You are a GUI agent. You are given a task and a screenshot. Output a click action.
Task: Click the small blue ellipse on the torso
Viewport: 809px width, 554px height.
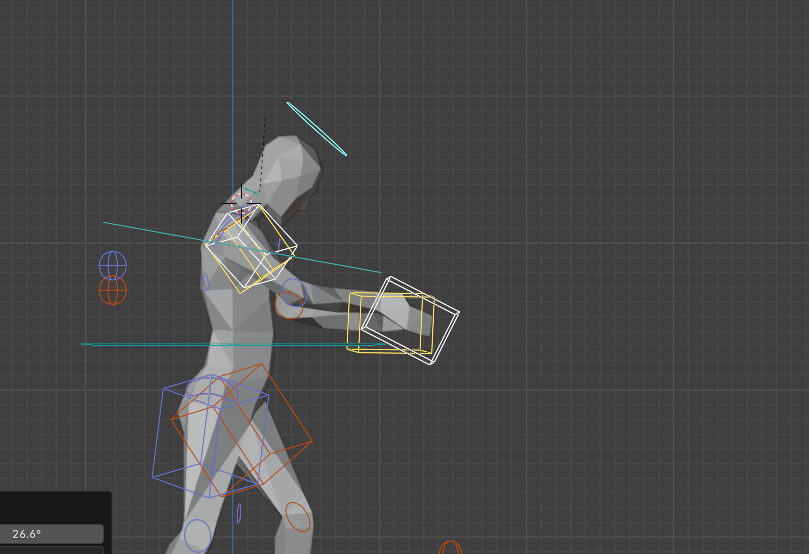click(x=206, y=282)
